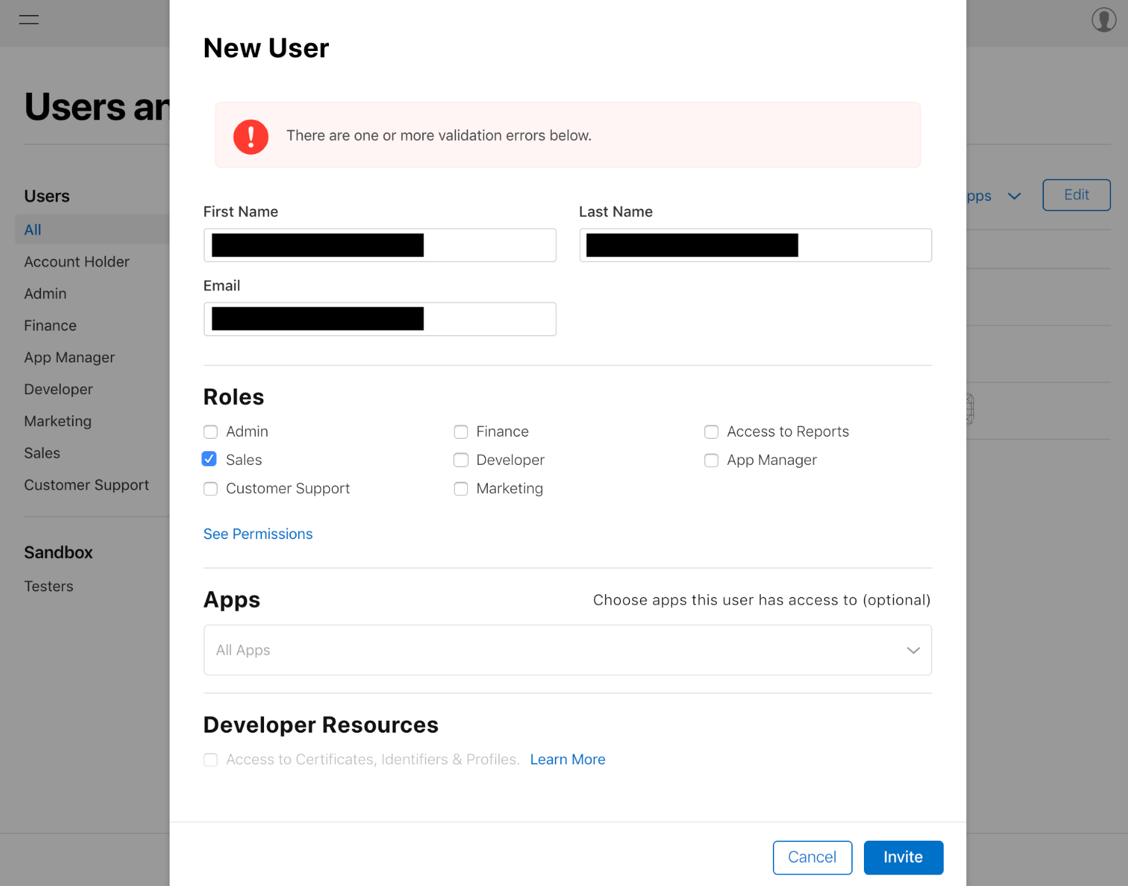The width and height of the screenshot is (1128, 886).
Task: Enable the Admin role checkbox
Action: coord(210,431)
